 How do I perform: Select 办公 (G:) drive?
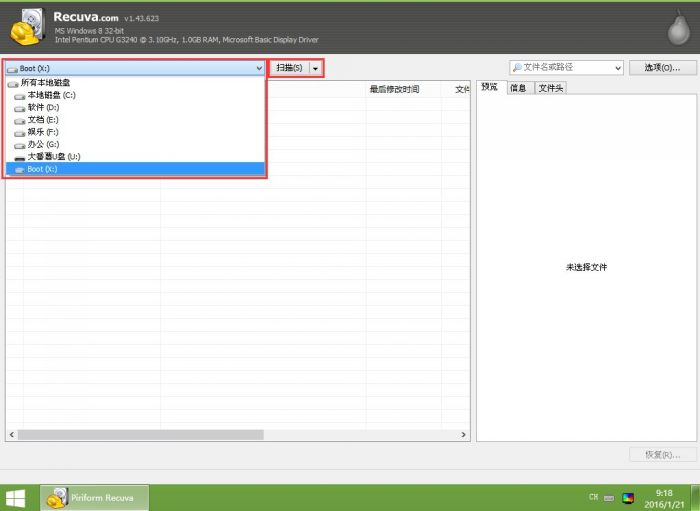point(43,144)
